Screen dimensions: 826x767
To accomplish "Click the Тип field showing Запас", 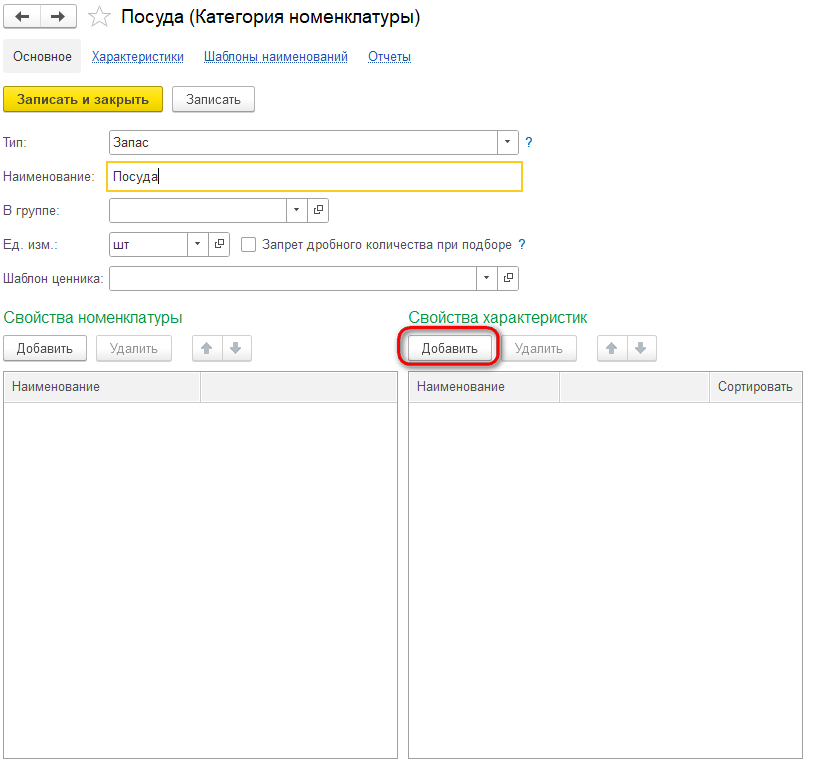I will [x=303, y=142].
